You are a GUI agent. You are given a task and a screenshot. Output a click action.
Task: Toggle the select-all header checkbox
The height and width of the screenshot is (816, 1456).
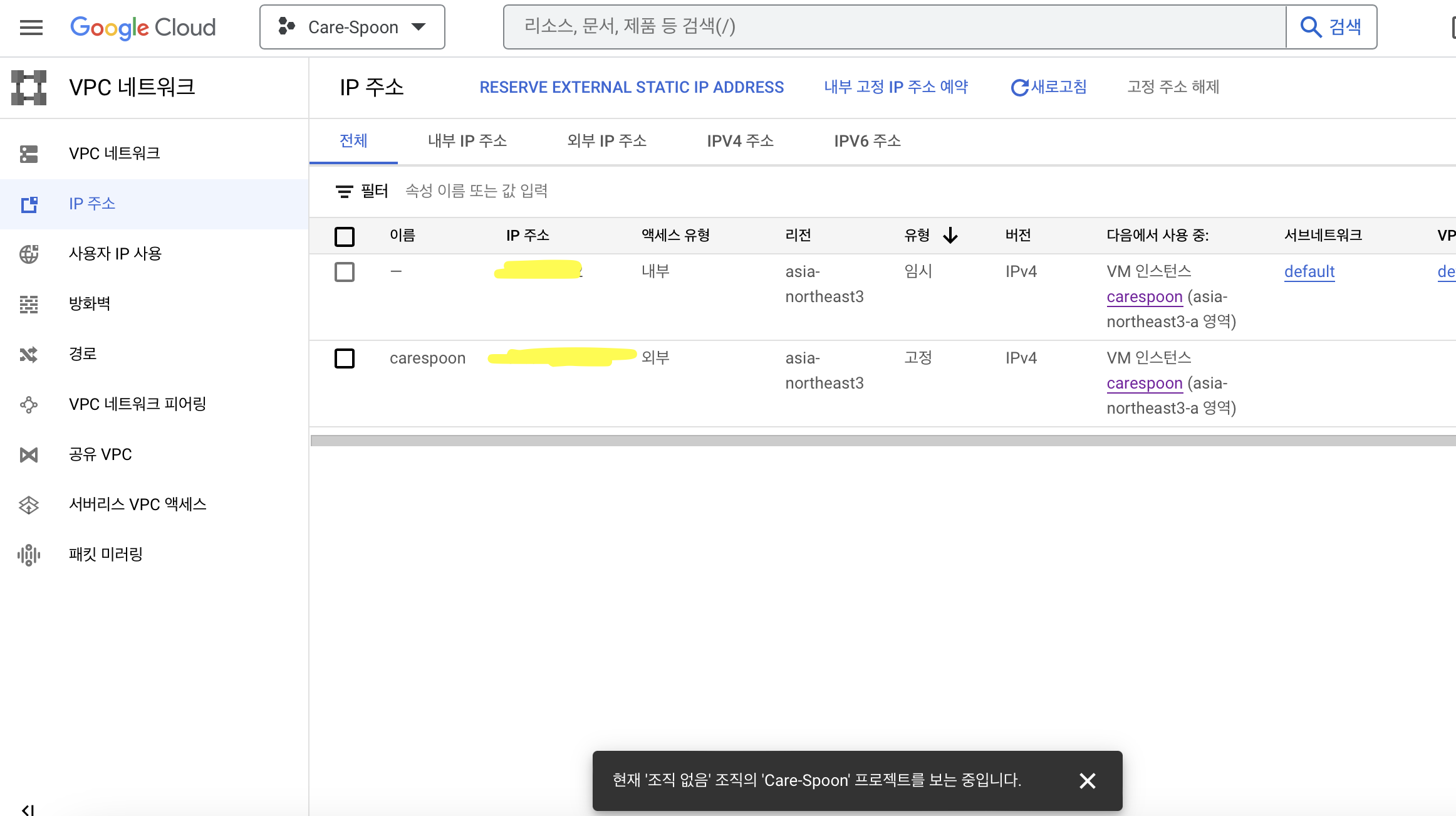coord(345,236)
